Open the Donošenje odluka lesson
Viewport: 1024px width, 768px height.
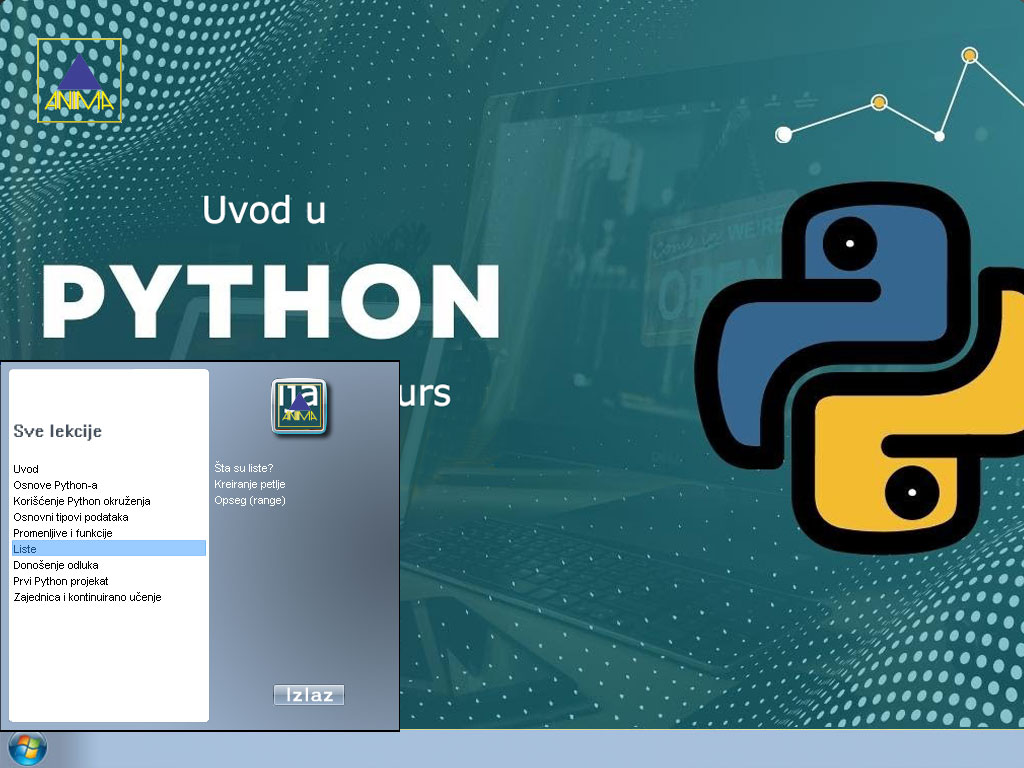[x=56, y=565]
